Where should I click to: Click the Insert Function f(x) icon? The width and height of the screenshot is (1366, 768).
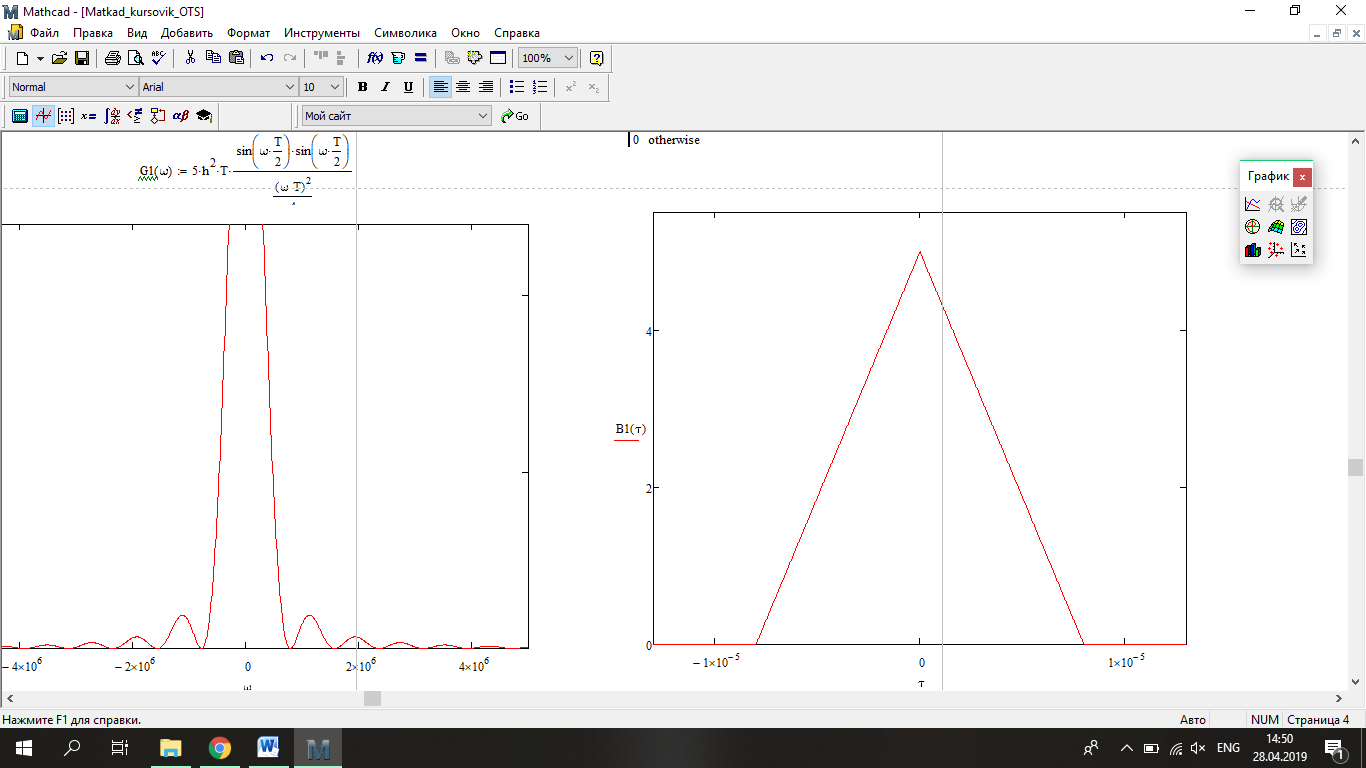[376, 58]
